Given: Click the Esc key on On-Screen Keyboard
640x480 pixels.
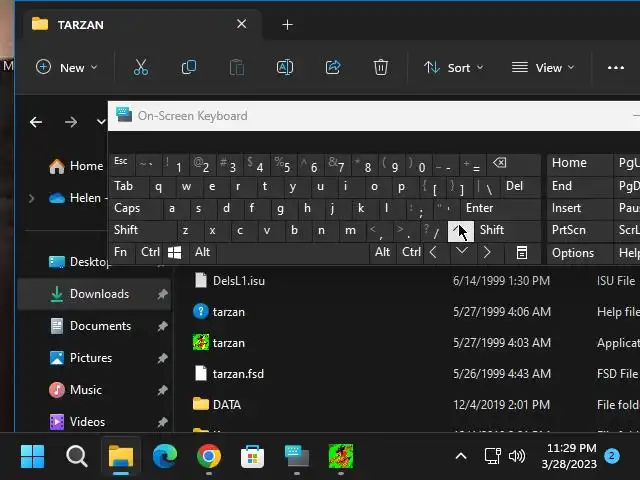Looking at the screenshot, I should [121, 164].
